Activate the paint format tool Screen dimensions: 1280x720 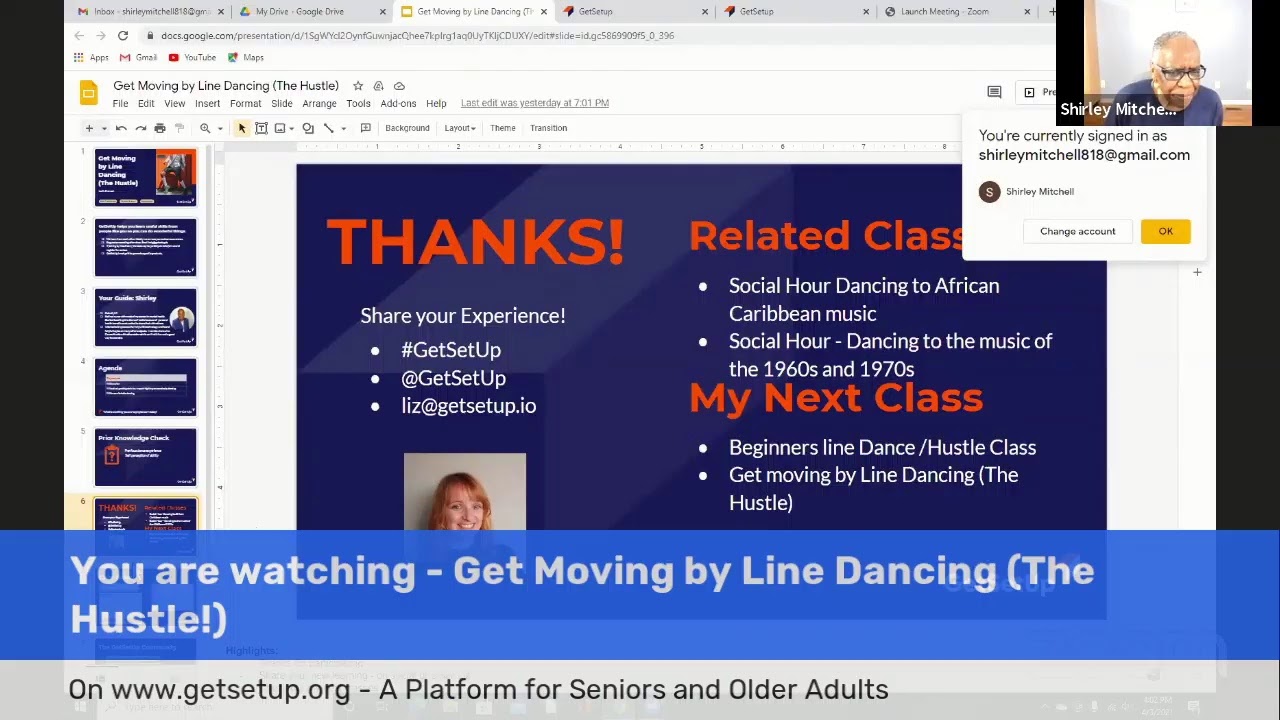(x=179, y=128)
